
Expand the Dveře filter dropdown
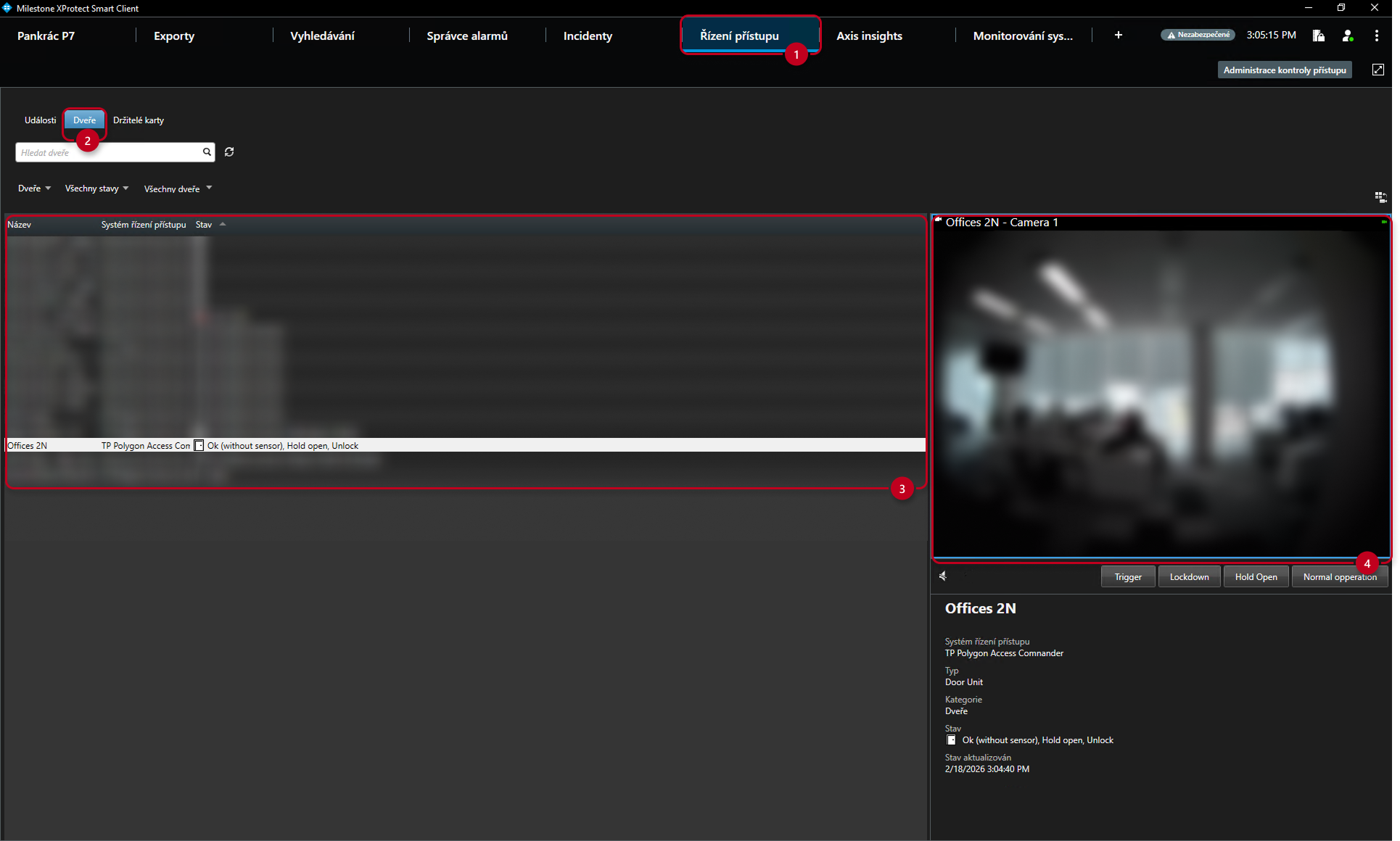pos(35,188)
